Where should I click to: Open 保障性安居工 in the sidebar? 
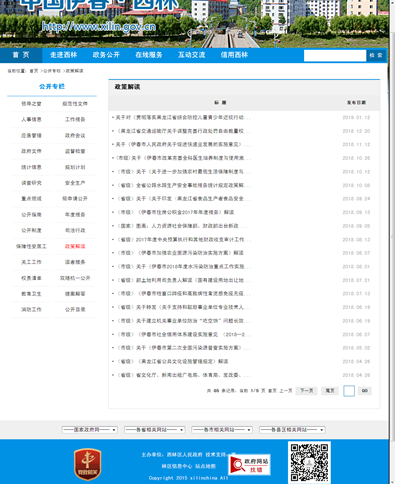click(31, 246)
